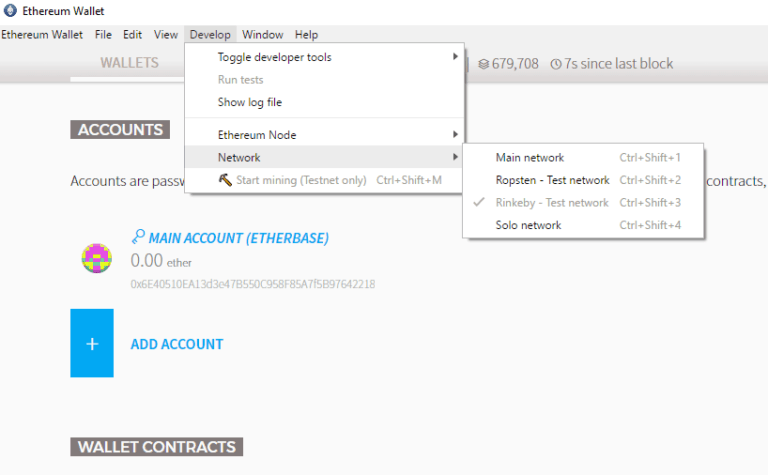Click the ADD ACCOUNT link text
Viewport: 768px width, 475px height.
point(177,344)
